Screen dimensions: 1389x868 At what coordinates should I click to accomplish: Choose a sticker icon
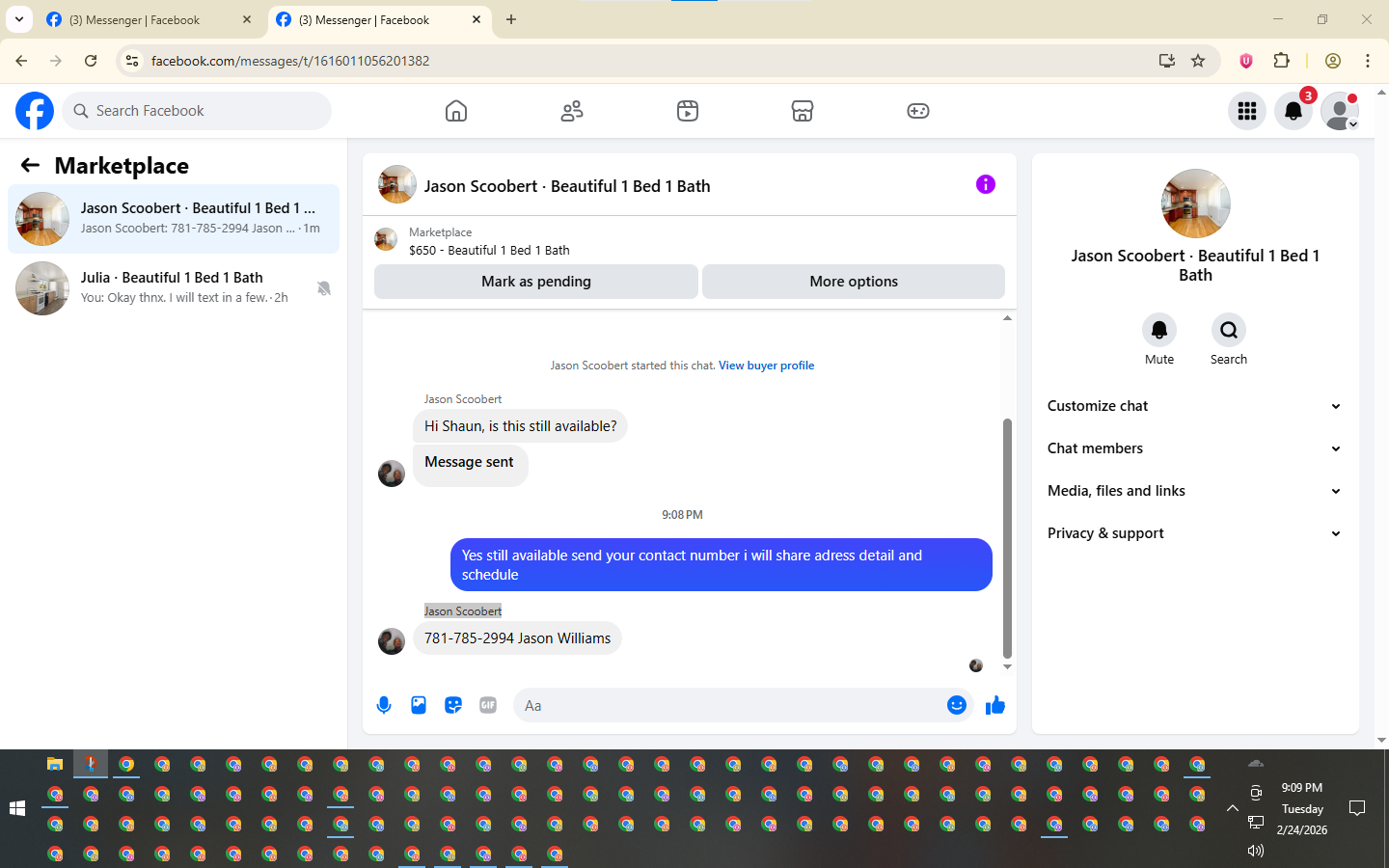coord(453,705)
